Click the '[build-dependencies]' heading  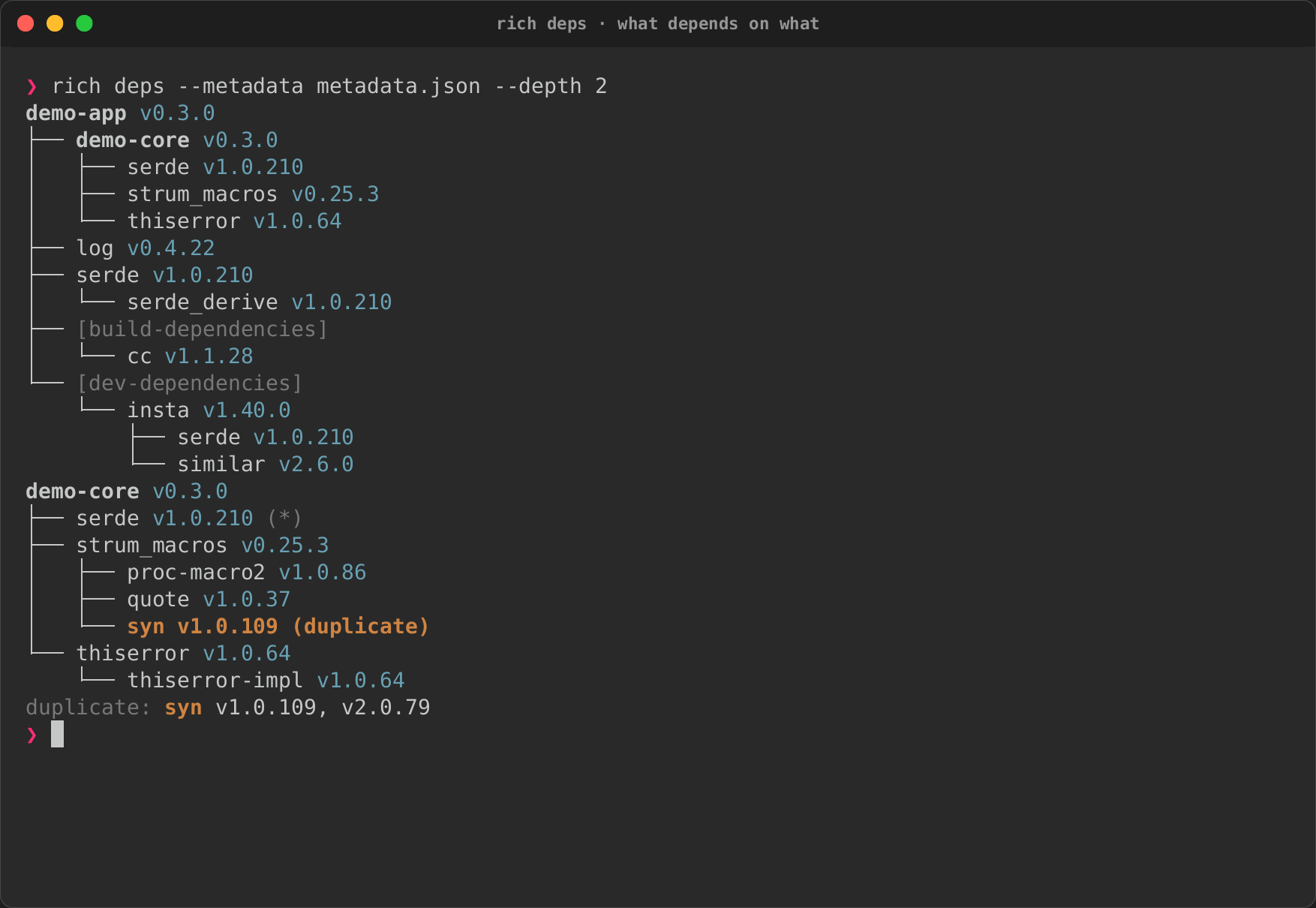coord(203,329)
